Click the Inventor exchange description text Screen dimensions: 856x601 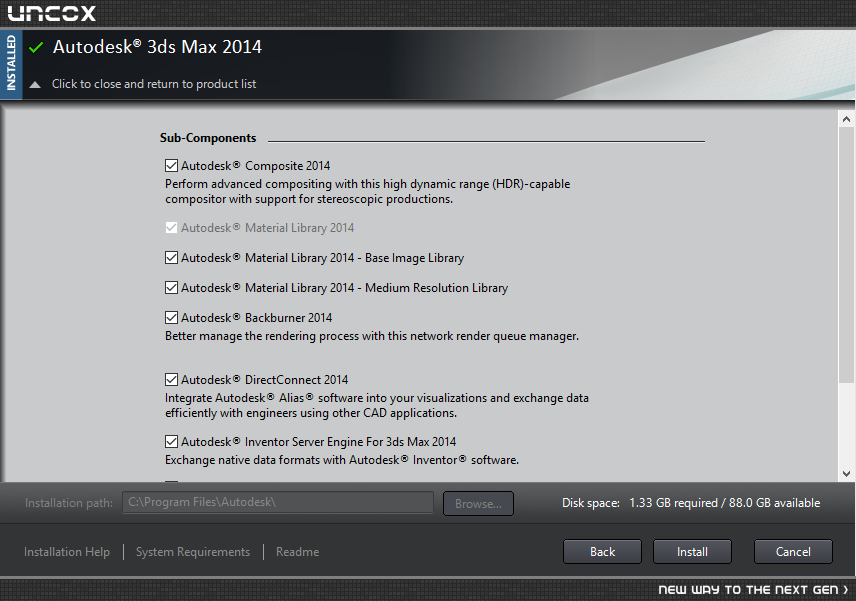pyautogui.click(x=342, y=460)
